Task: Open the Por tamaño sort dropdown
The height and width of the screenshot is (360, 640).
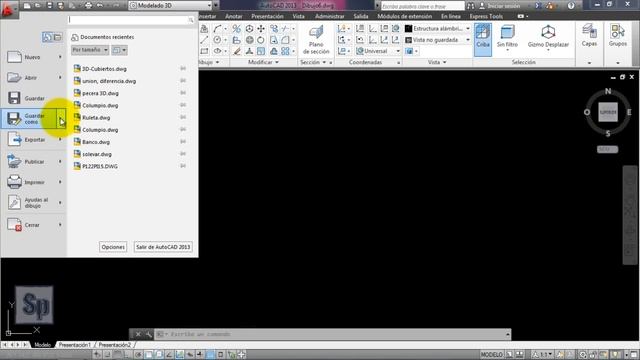Action: (x=90, y=50)
